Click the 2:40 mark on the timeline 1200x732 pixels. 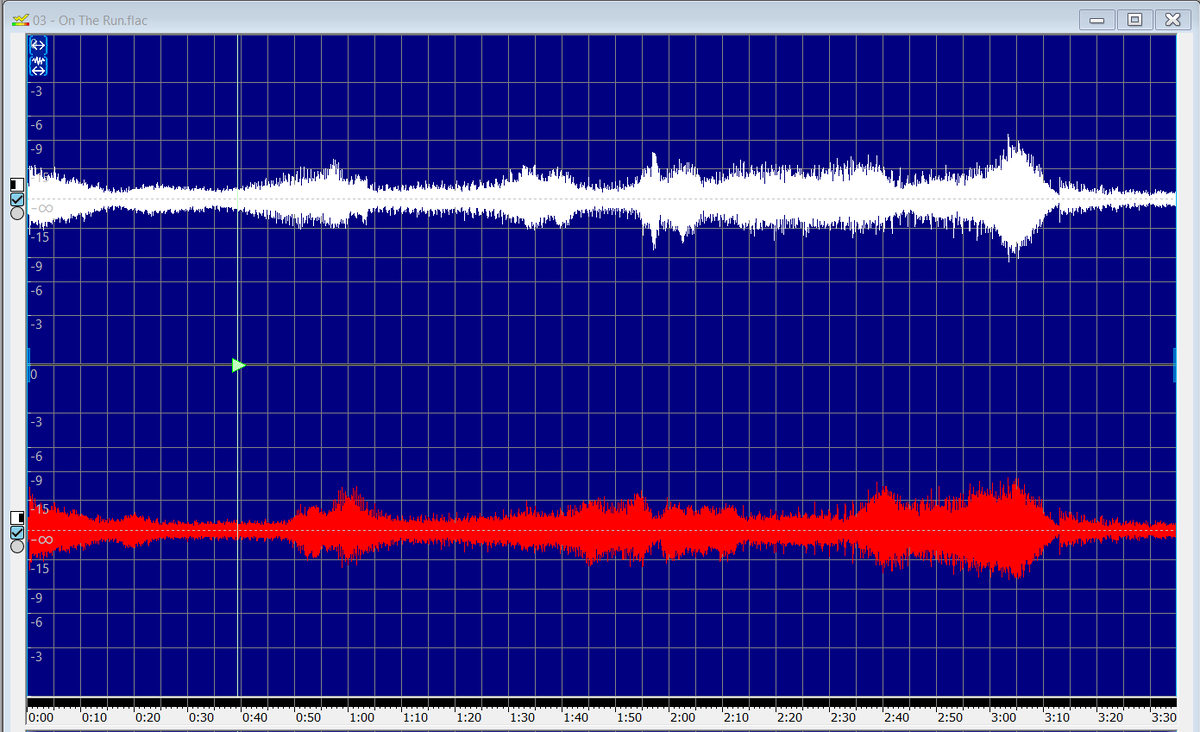(x=896, y=717)
